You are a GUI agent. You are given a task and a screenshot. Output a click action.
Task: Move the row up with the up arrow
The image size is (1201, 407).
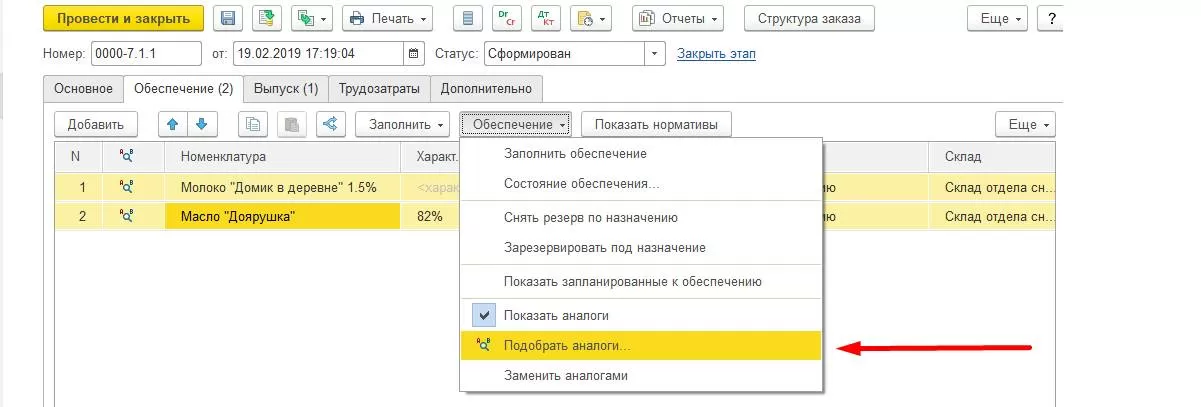click(x=173, y=124)
